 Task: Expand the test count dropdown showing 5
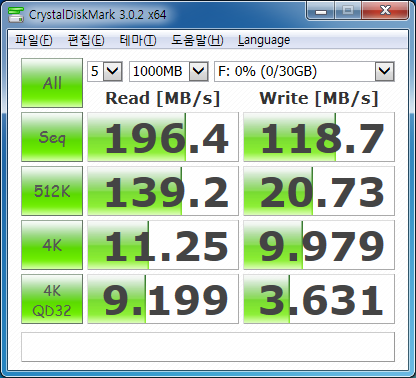[112, 71]
